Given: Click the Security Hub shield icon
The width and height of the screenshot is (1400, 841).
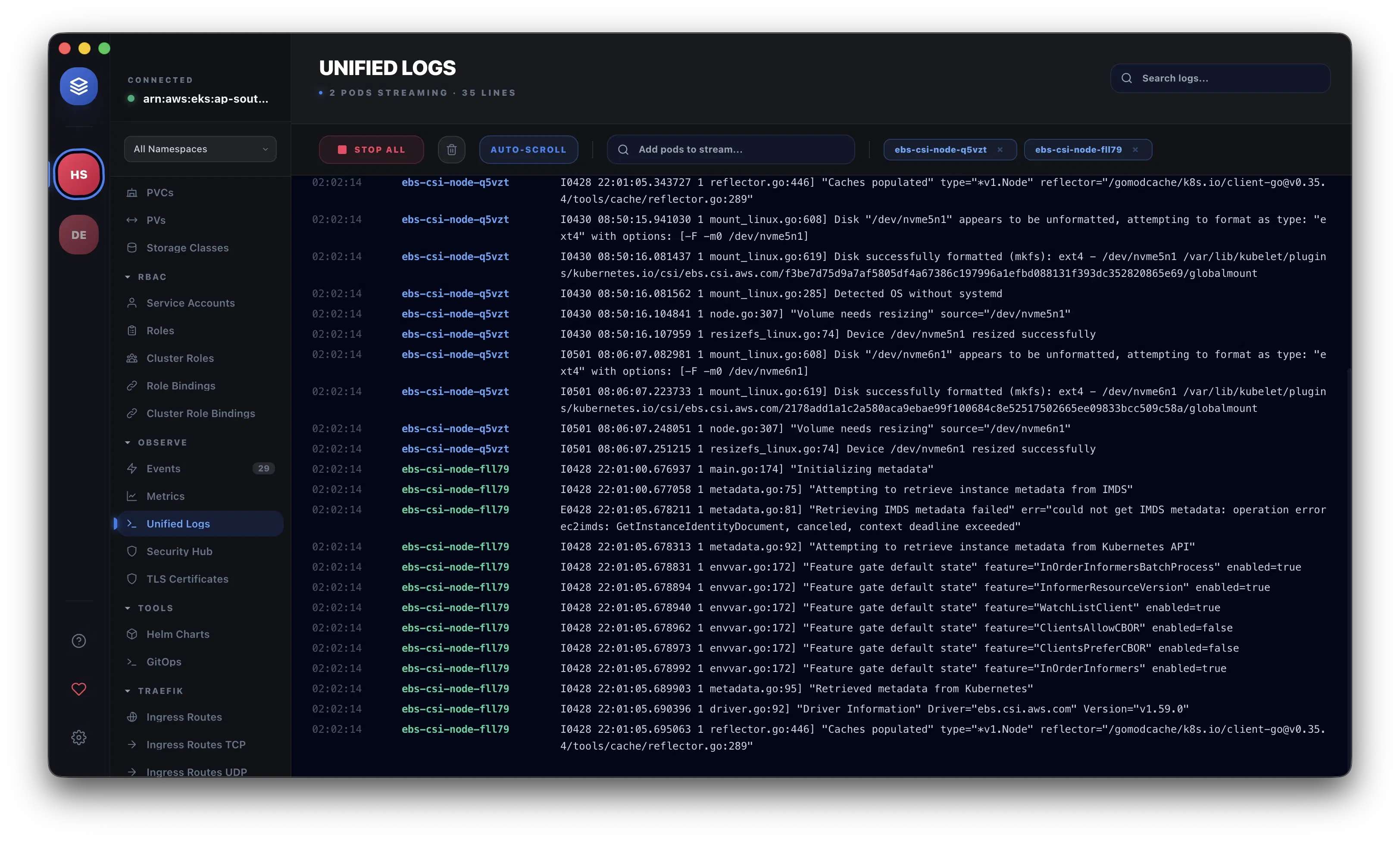Looking at the screenshot, I should pos(132,551).
